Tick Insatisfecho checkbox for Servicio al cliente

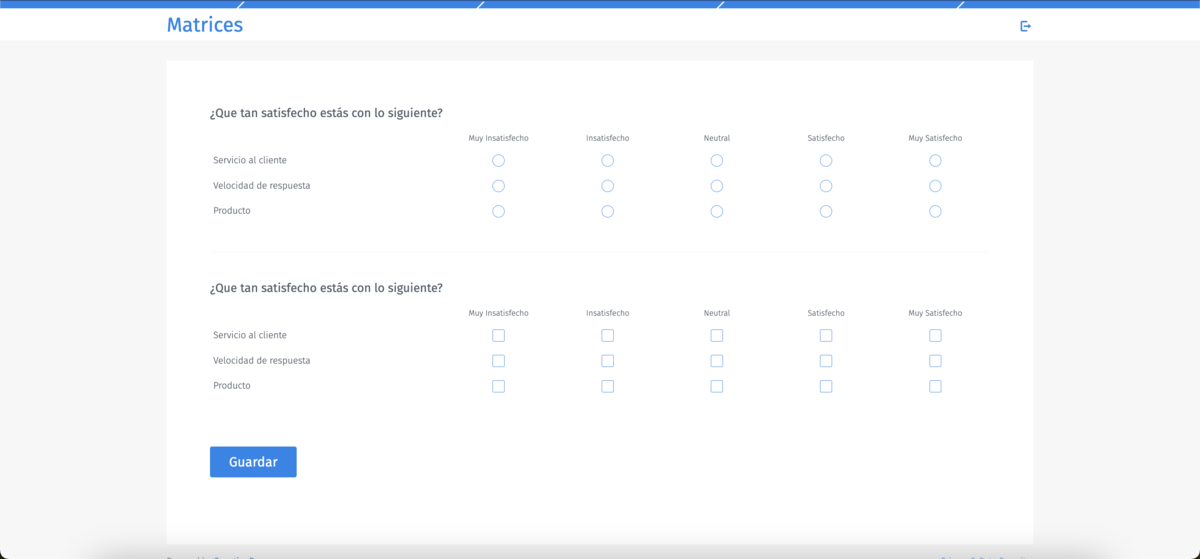[x=607, y=336]
